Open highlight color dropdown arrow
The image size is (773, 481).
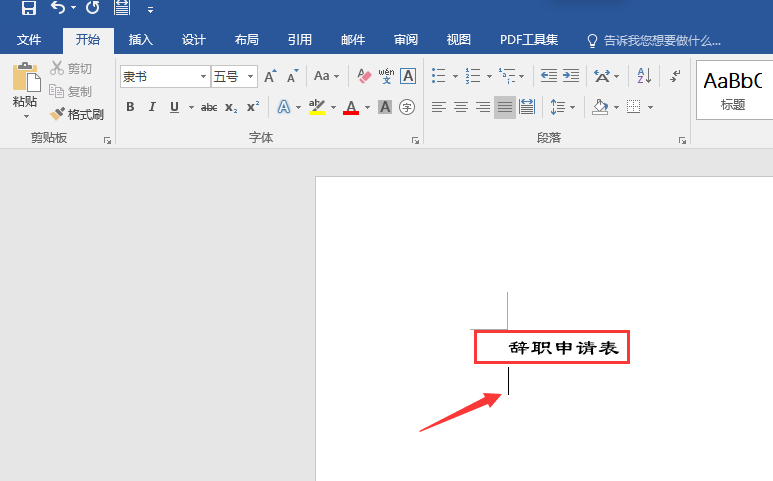(334, 107)
